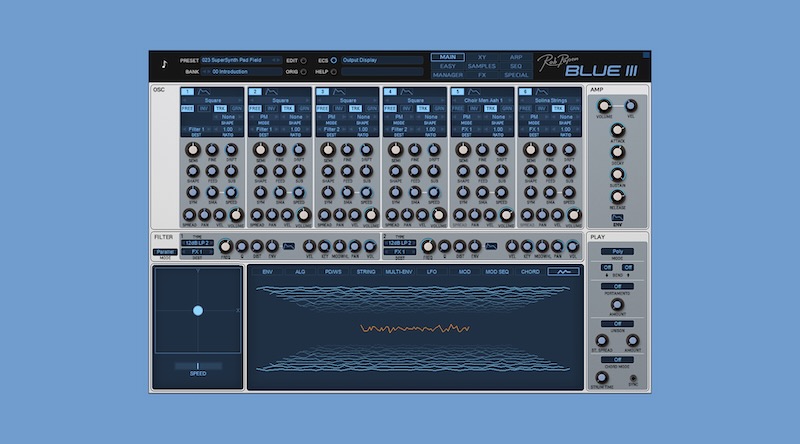800x444 pixels.
Task: Open oscillator 3 envelope shape icon
Action: click(339, 92)
